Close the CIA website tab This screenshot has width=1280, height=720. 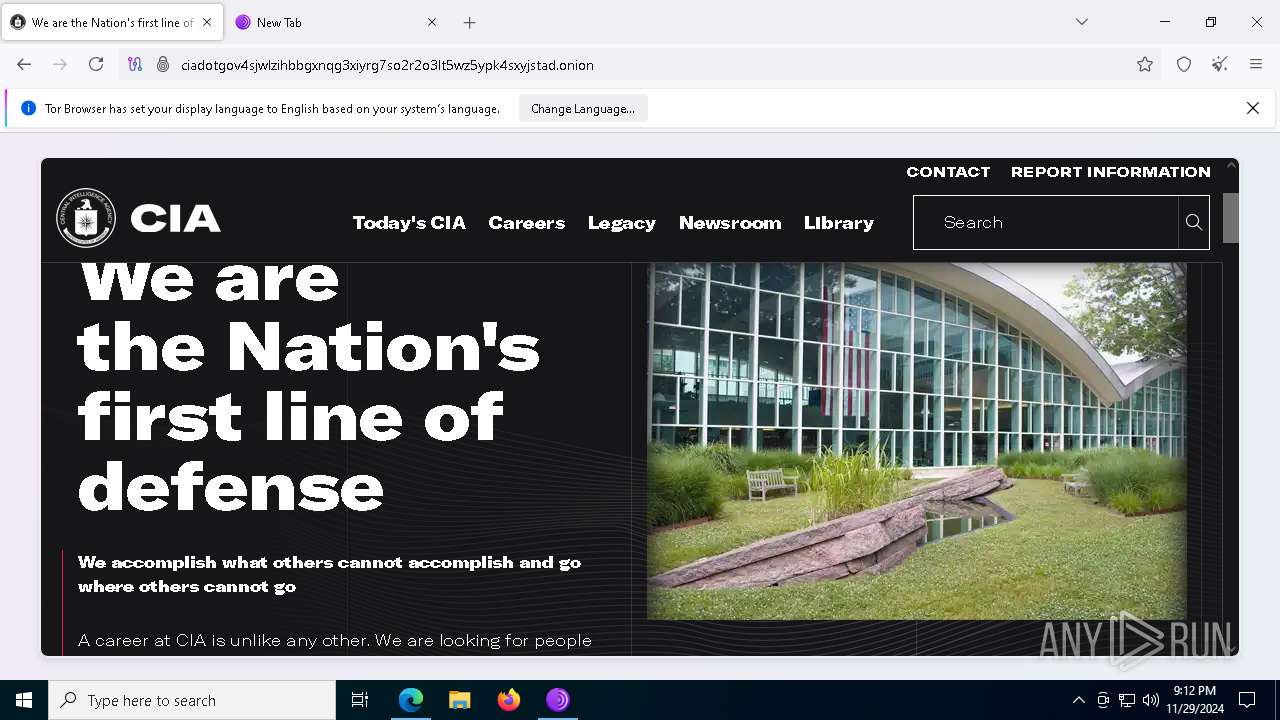(207, 22)
